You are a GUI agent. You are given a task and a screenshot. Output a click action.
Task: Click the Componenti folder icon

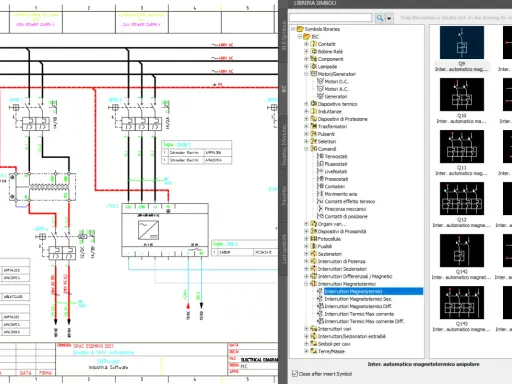coord(313,59)
